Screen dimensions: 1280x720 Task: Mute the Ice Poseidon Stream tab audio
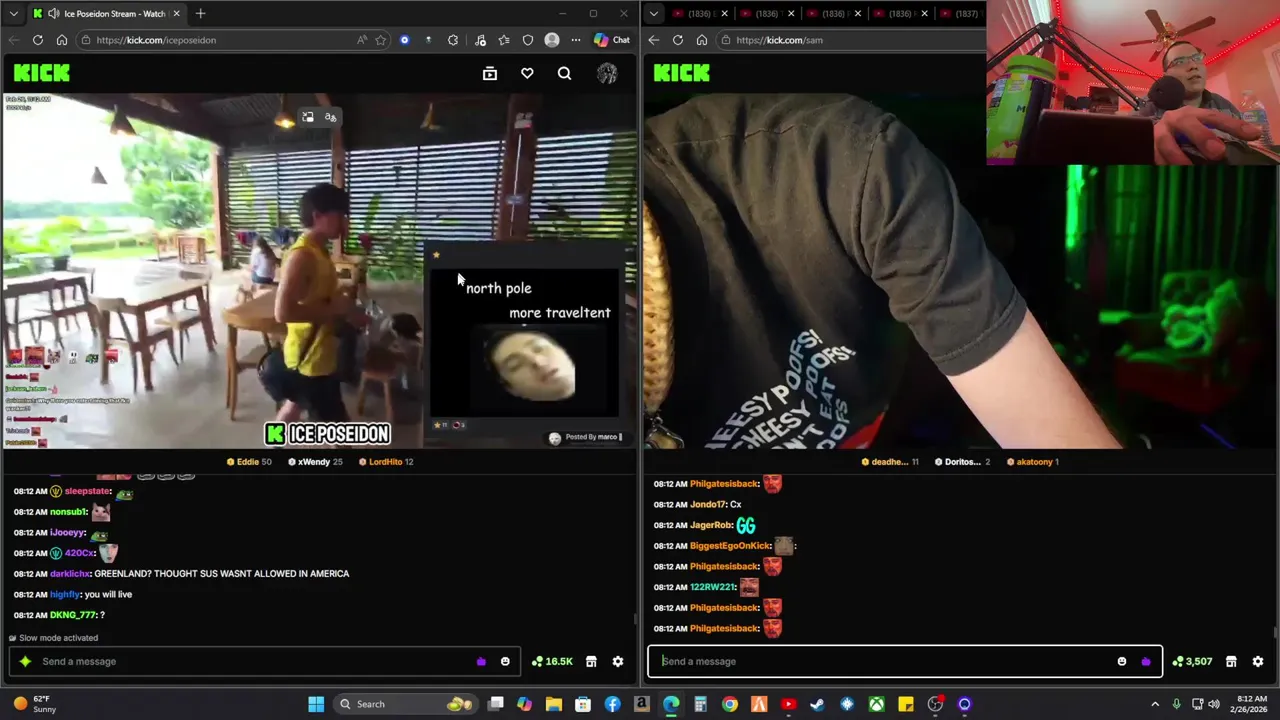tap(53, 14)
